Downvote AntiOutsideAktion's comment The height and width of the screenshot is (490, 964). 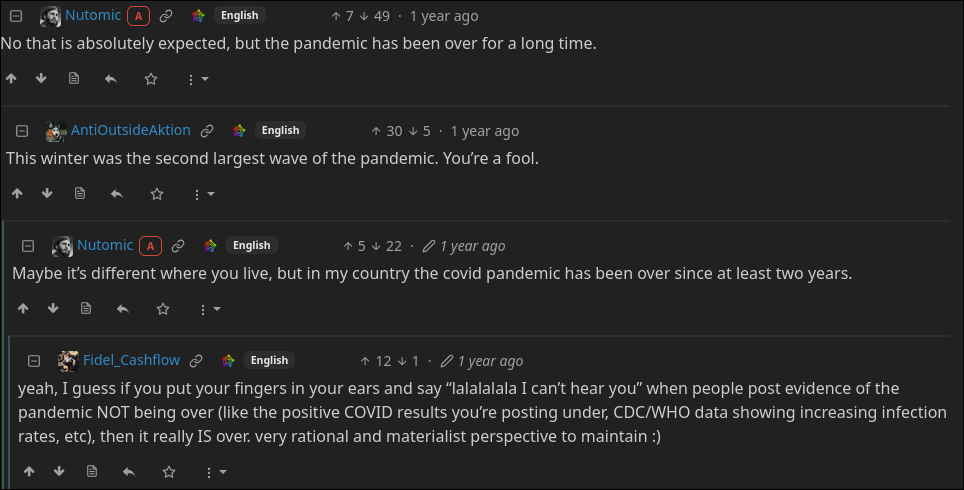click(x=47, y=194)
